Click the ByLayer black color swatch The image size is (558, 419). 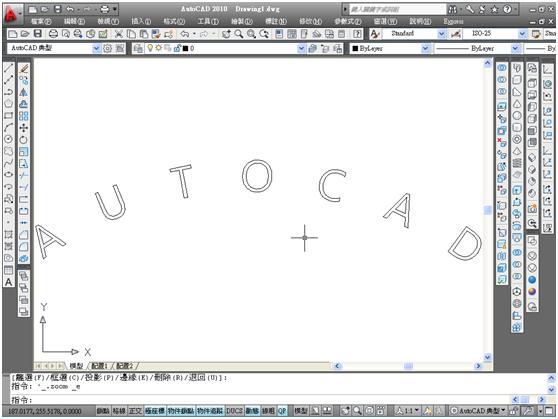(355, 48)
